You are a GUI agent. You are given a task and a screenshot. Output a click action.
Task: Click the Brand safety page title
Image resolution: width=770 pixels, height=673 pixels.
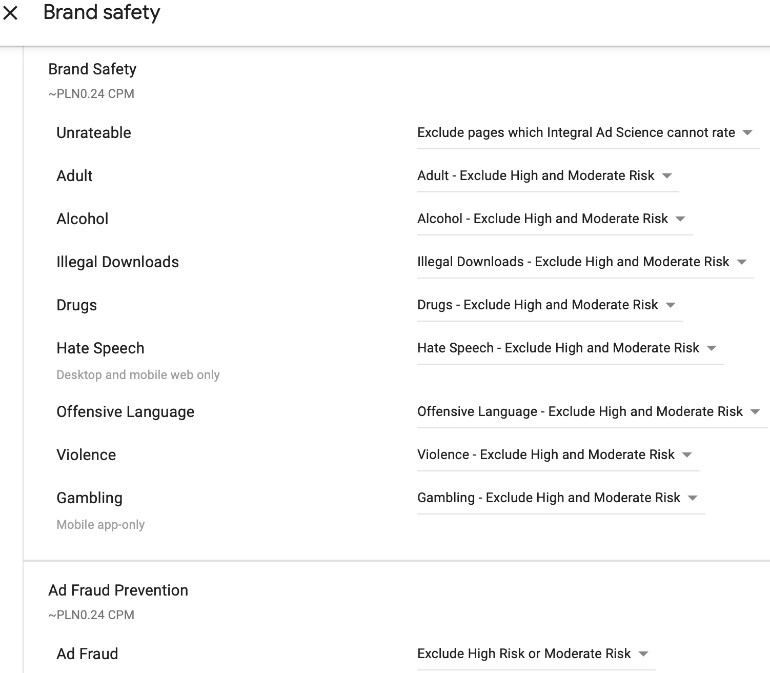click(x=101, y=14)
